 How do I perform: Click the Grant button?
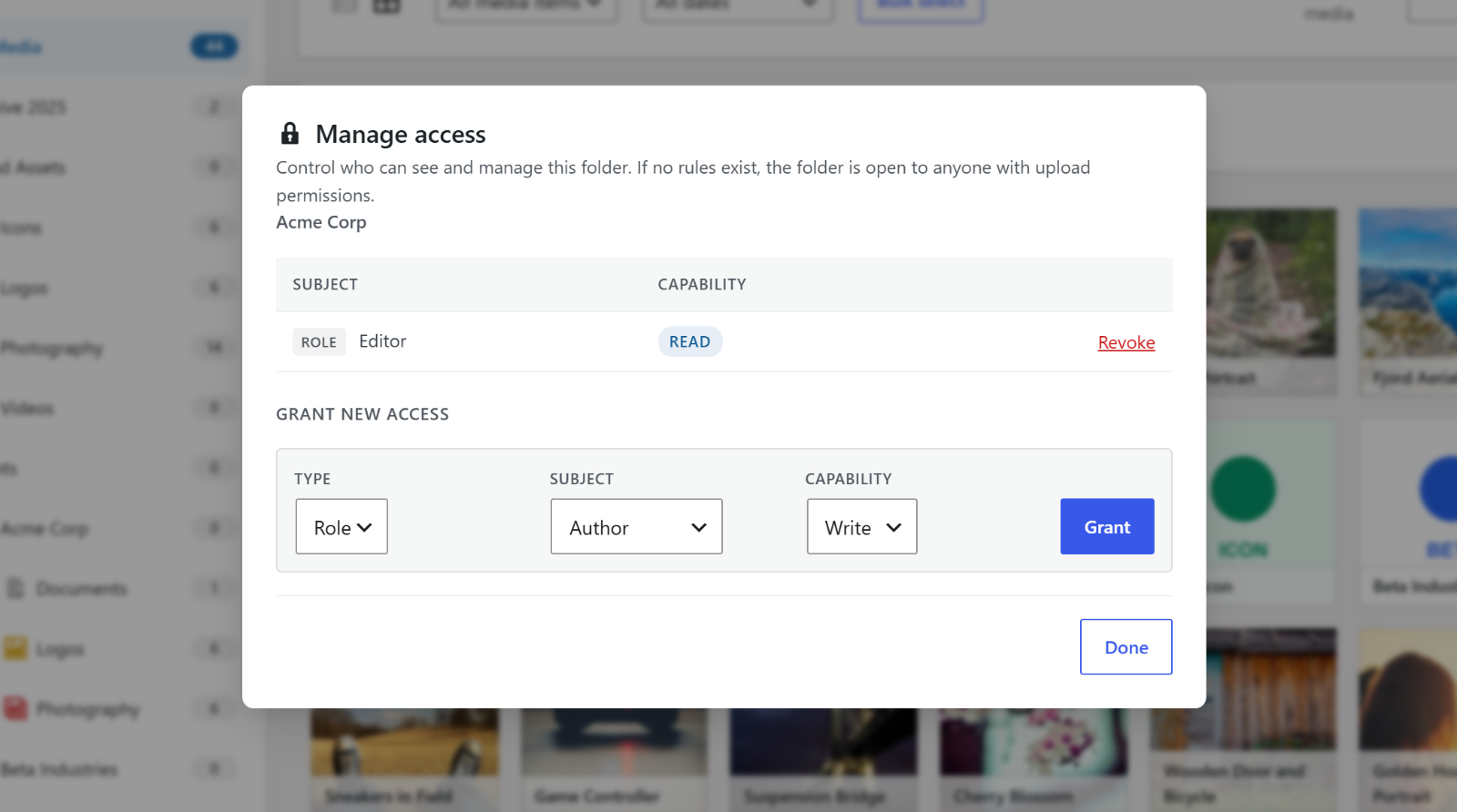[x=1107, y=526]
